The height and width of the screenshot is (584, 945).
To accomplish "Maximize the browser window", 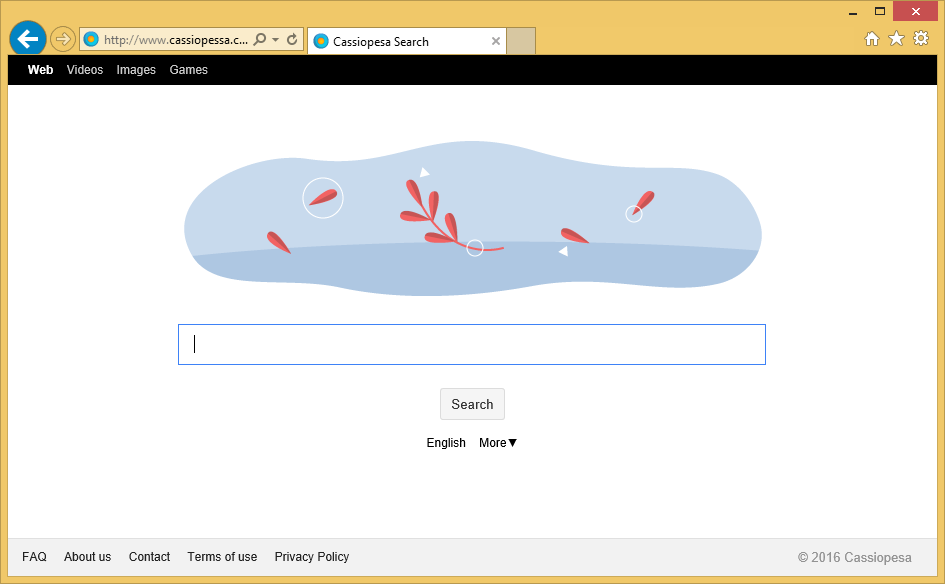I will coord(880,11).
